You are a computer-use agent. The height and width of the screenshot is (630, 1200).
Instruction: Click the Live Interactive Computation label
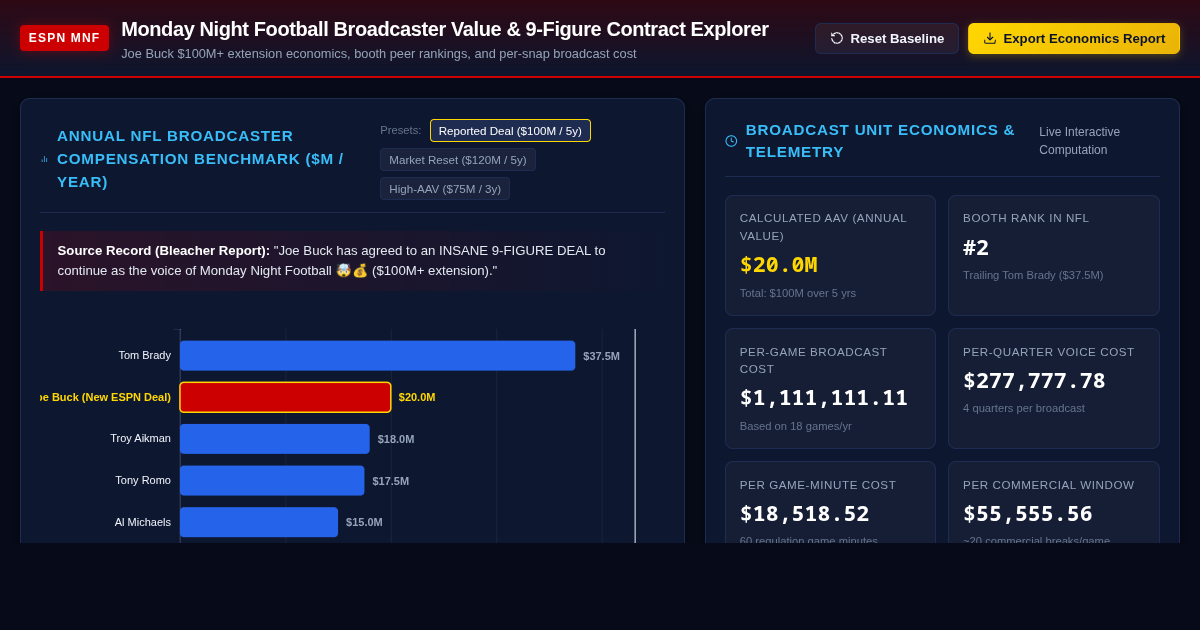[1080, 141]
